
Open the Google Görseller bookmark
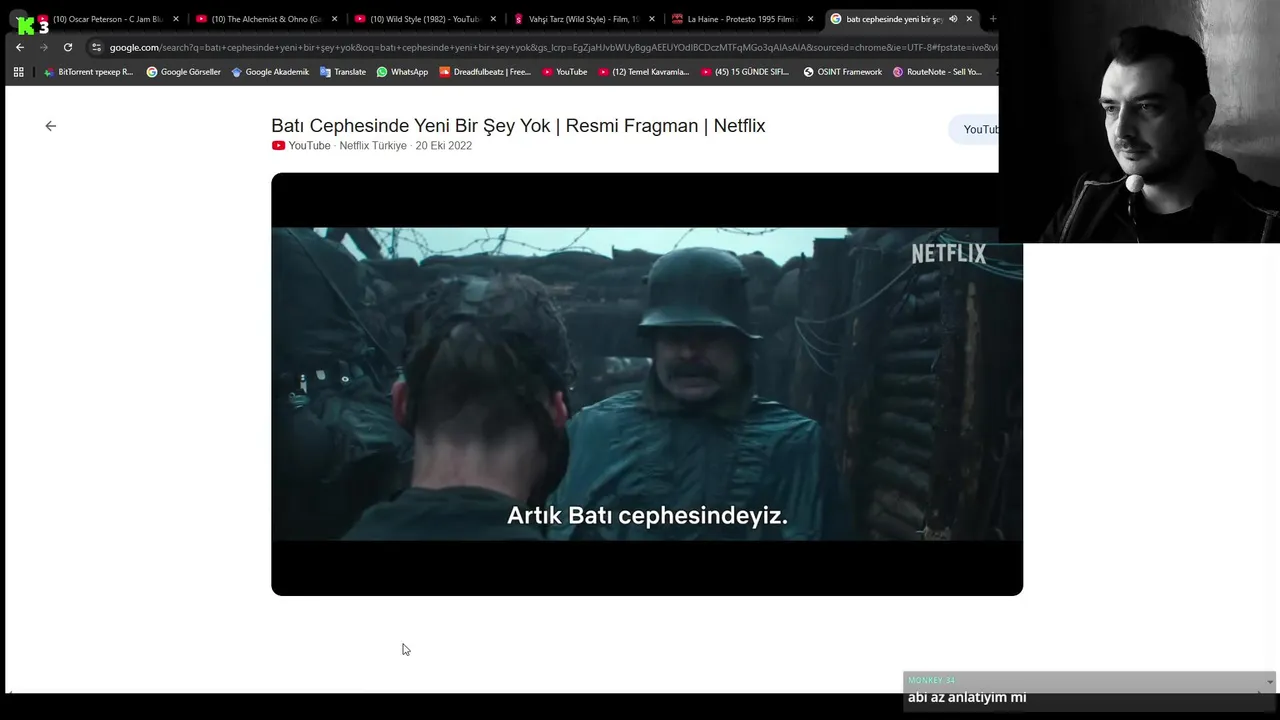point(183,72)
